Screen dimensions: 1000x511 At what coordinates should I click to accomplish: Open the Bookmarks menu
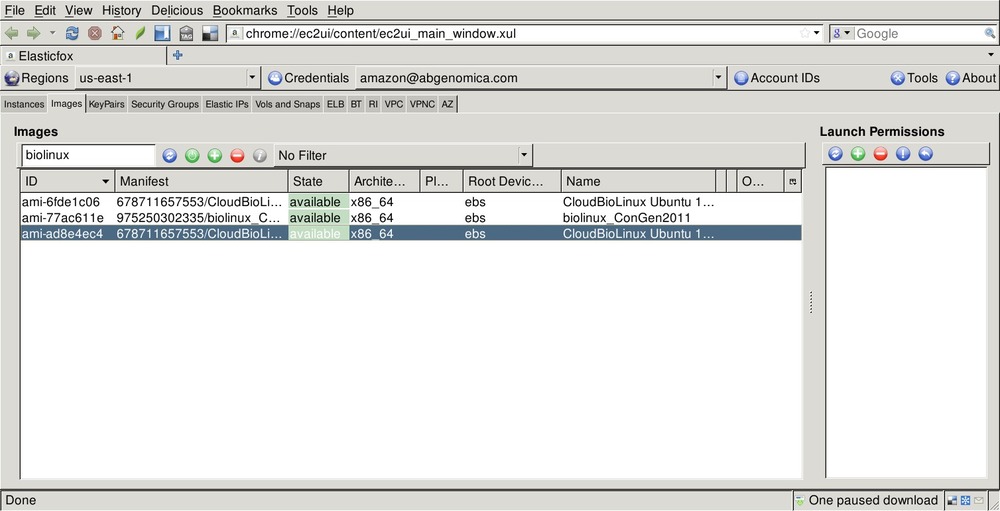(245, 10)
